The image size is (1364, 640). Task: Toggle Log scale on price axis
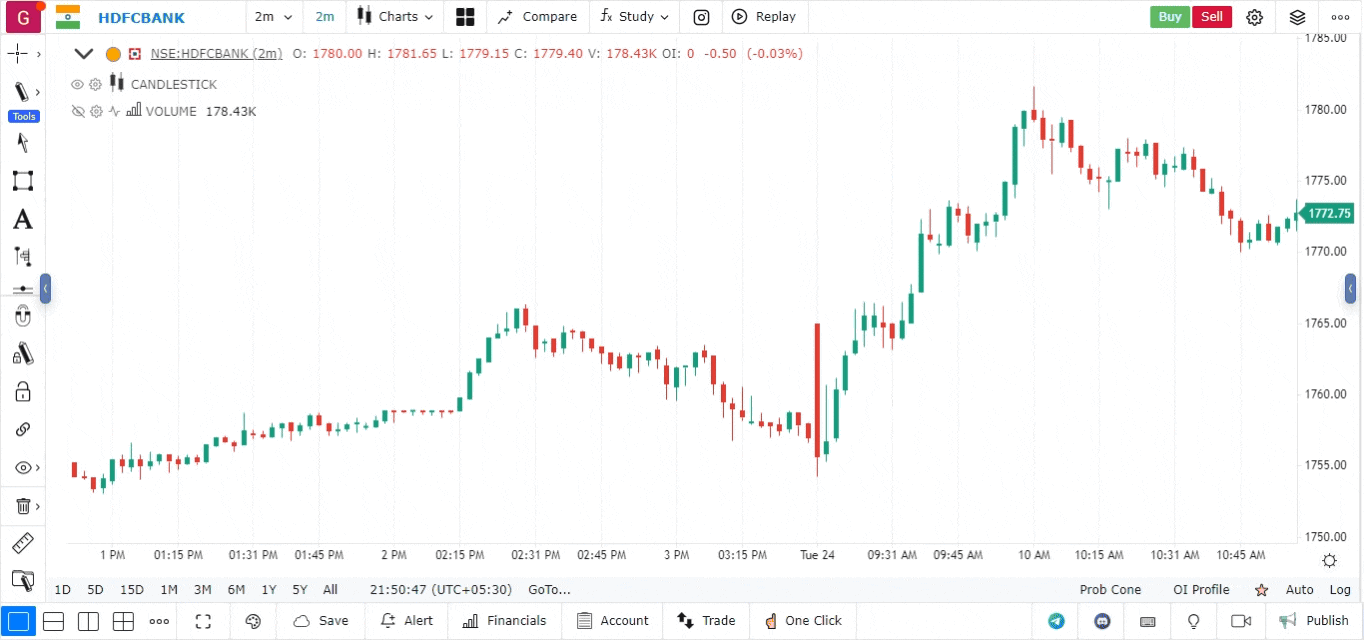[1340, 590]
